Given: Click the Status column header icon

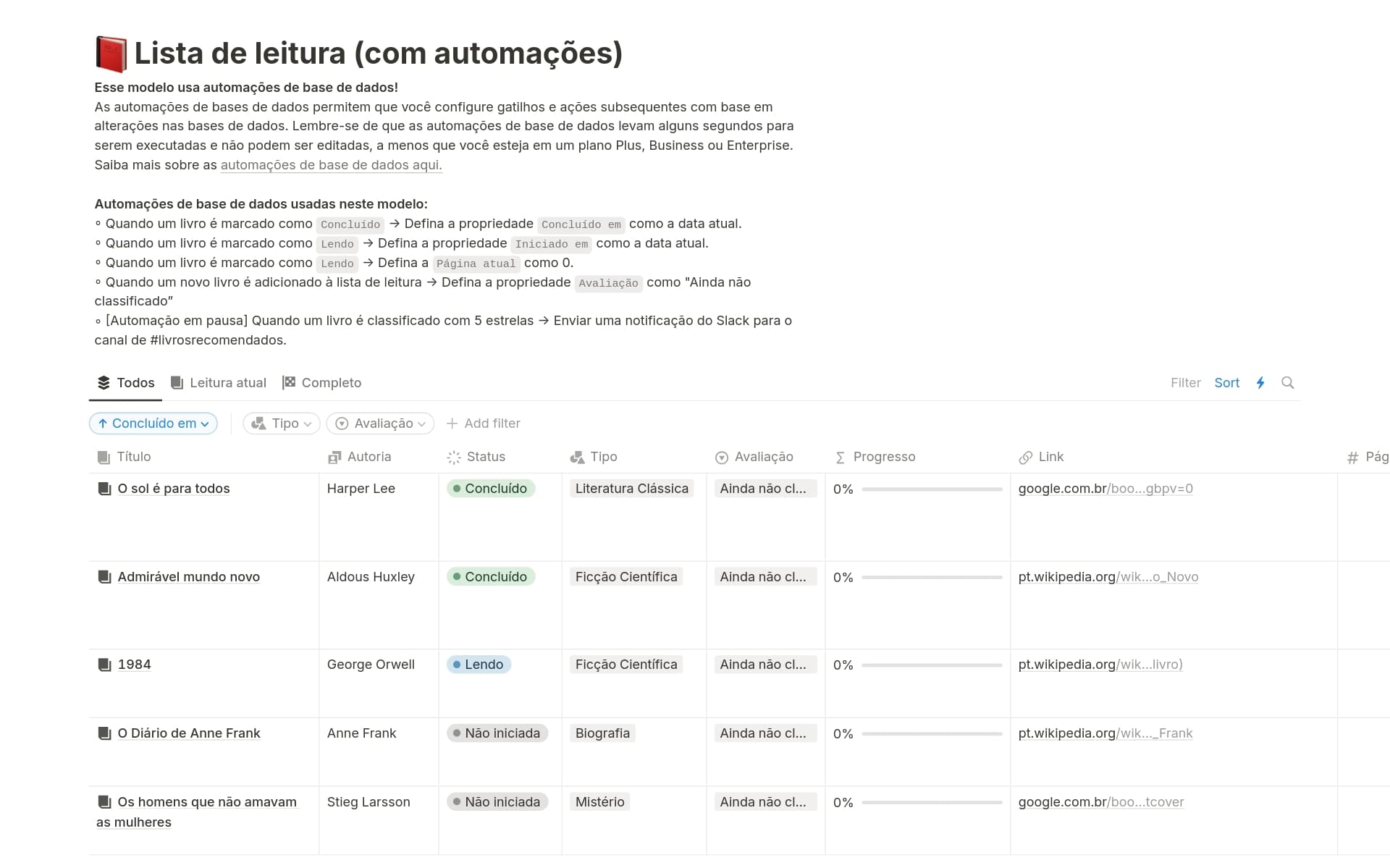Looking at the screenshot, I should pos(454,458).
